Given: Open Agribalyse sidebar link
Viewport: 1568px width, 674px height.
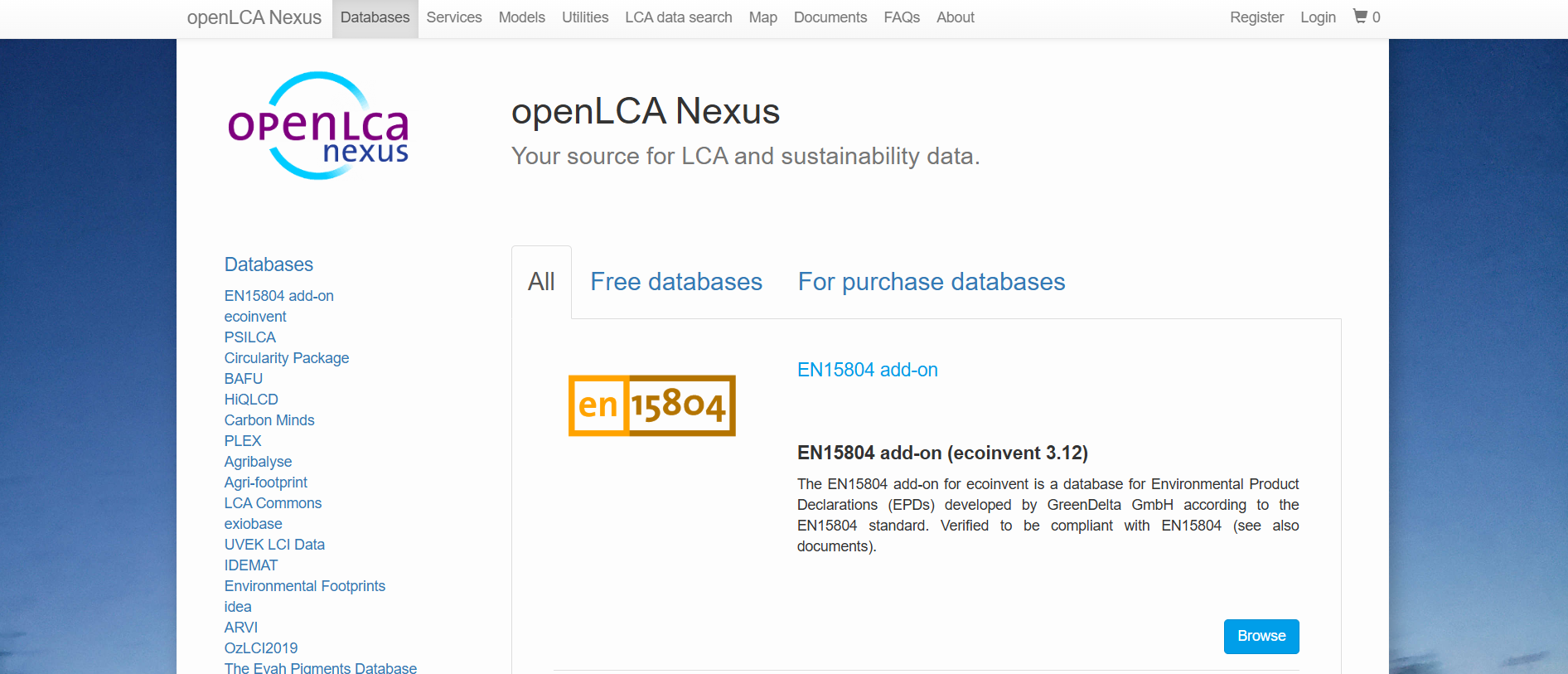Looking at the screenshot, I should click(x=258, y=462).
